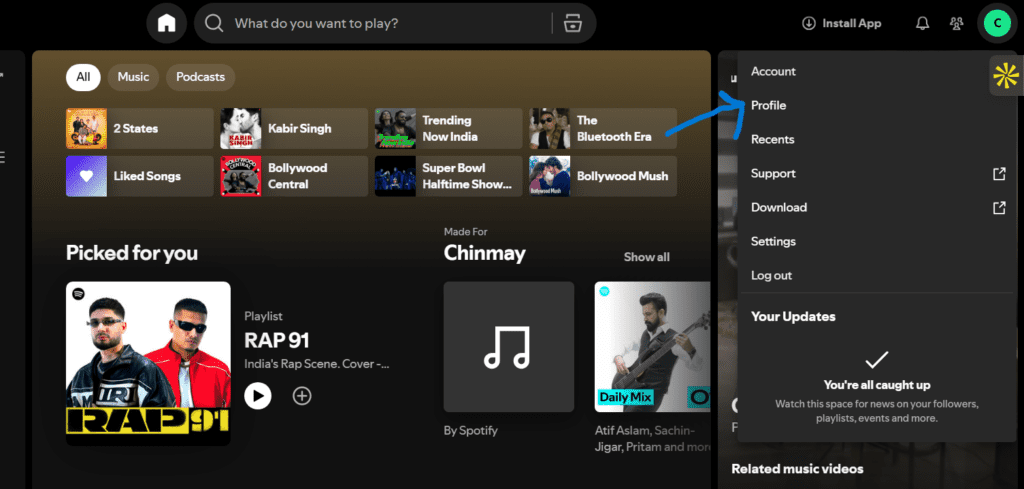
Task: Open Liked Songs heart tile
Action: 86,176
